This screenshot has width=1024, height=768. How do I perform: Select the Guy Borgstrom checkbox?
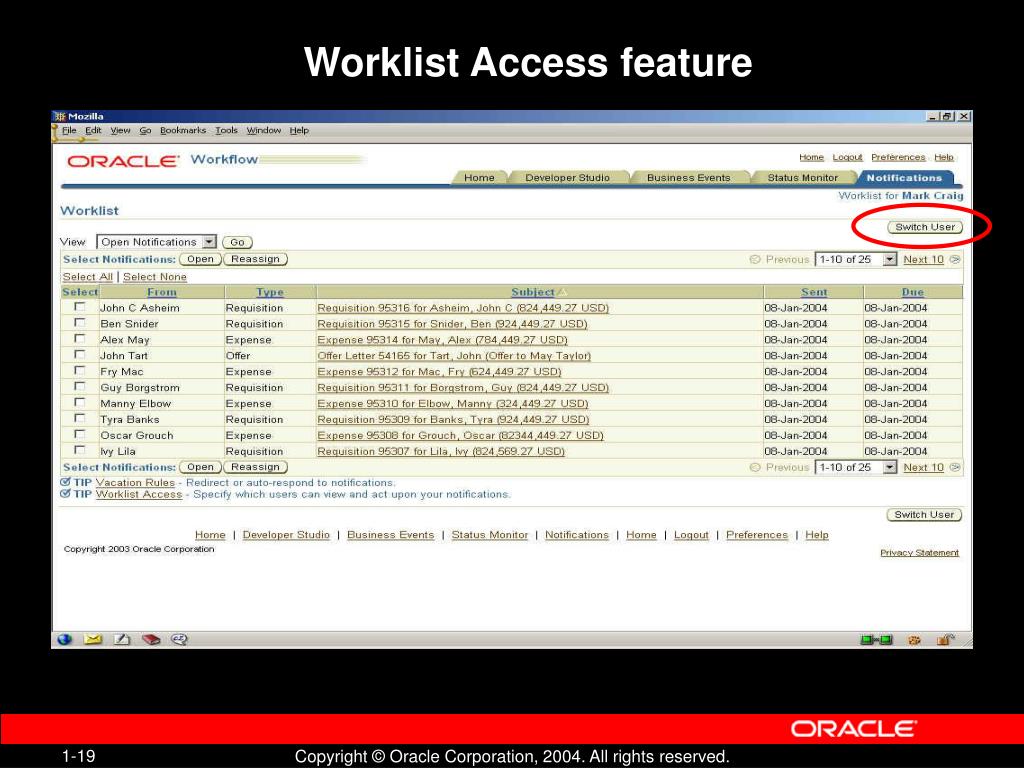tap(80, 386)
